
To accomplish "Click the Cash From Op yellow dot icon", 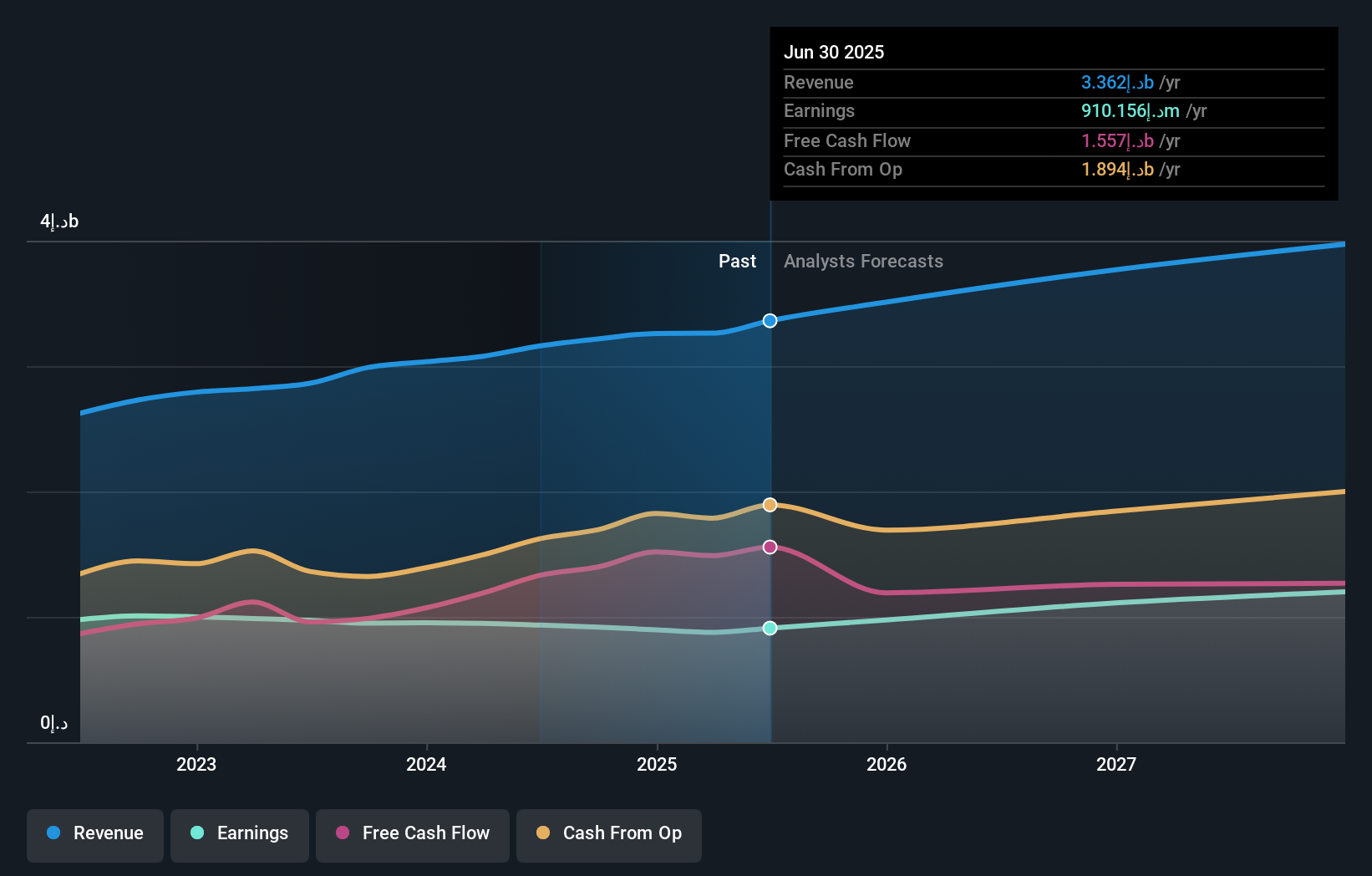I will tap(543, 833).
